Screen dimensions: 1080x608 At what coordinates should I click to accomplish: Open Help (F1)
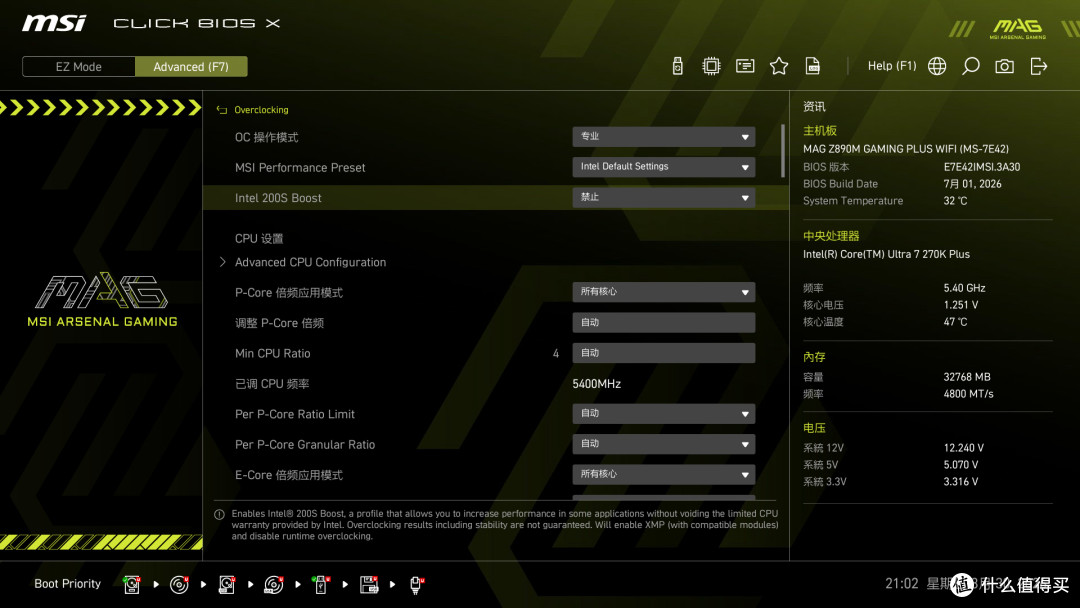[892, 66]
